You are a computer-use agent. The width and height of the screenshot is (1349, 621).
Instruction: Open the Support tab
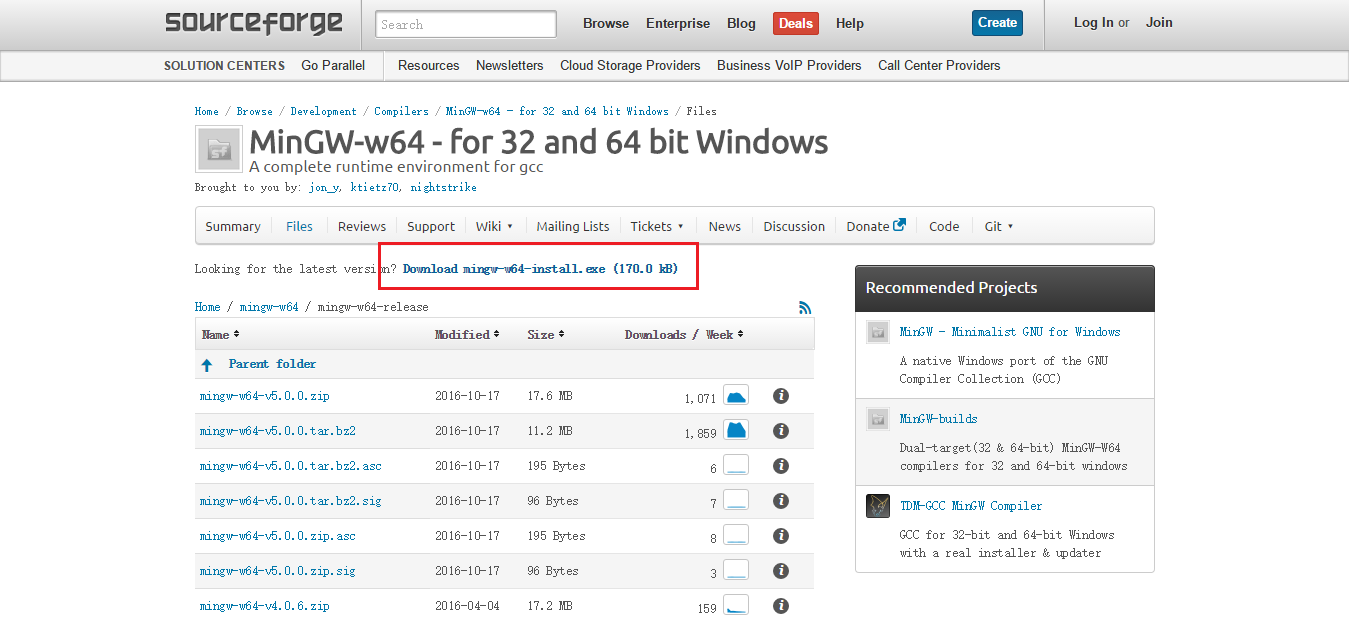431,226
